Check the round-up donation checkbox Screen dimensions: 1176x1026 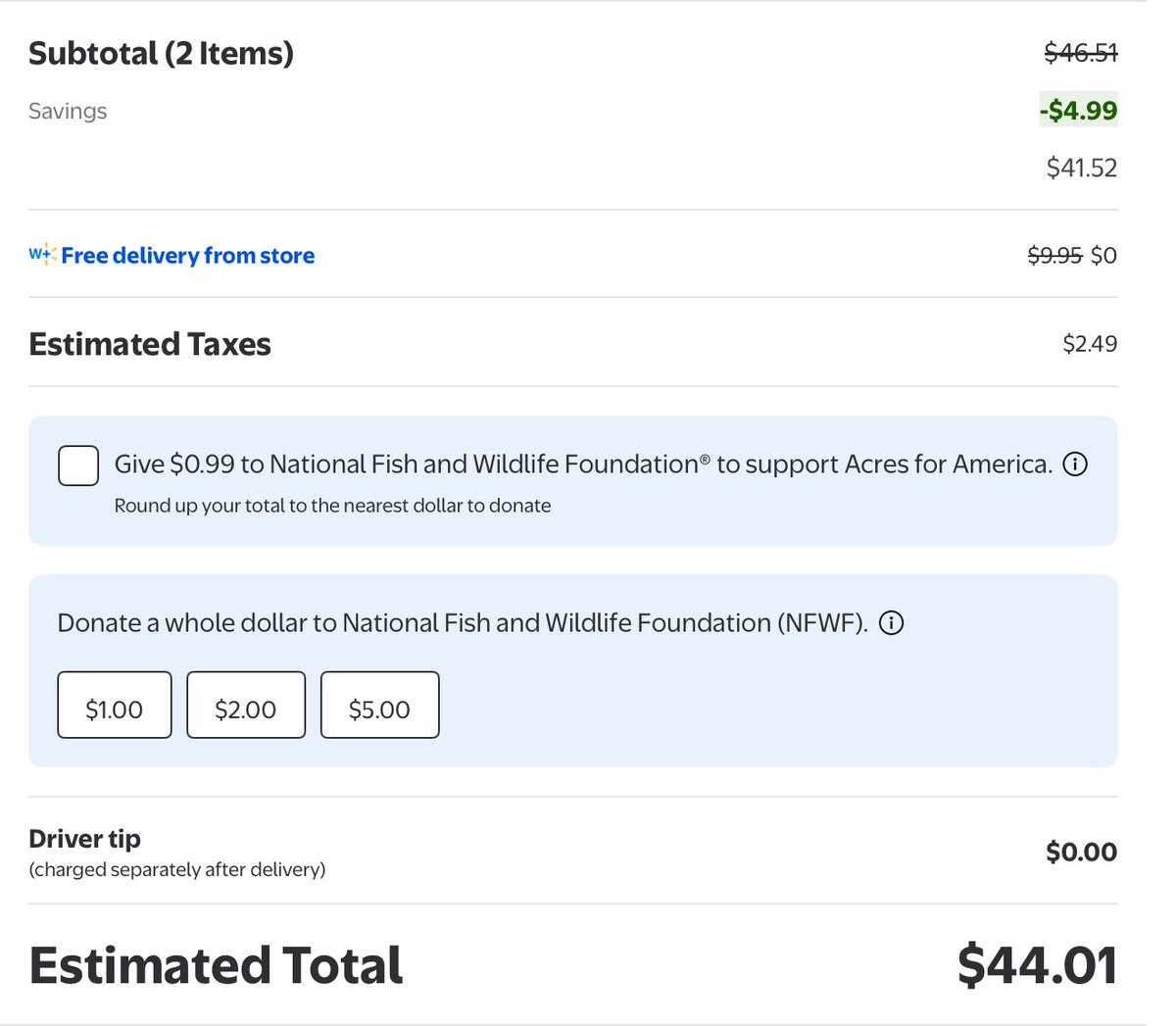tap(78, 465)
